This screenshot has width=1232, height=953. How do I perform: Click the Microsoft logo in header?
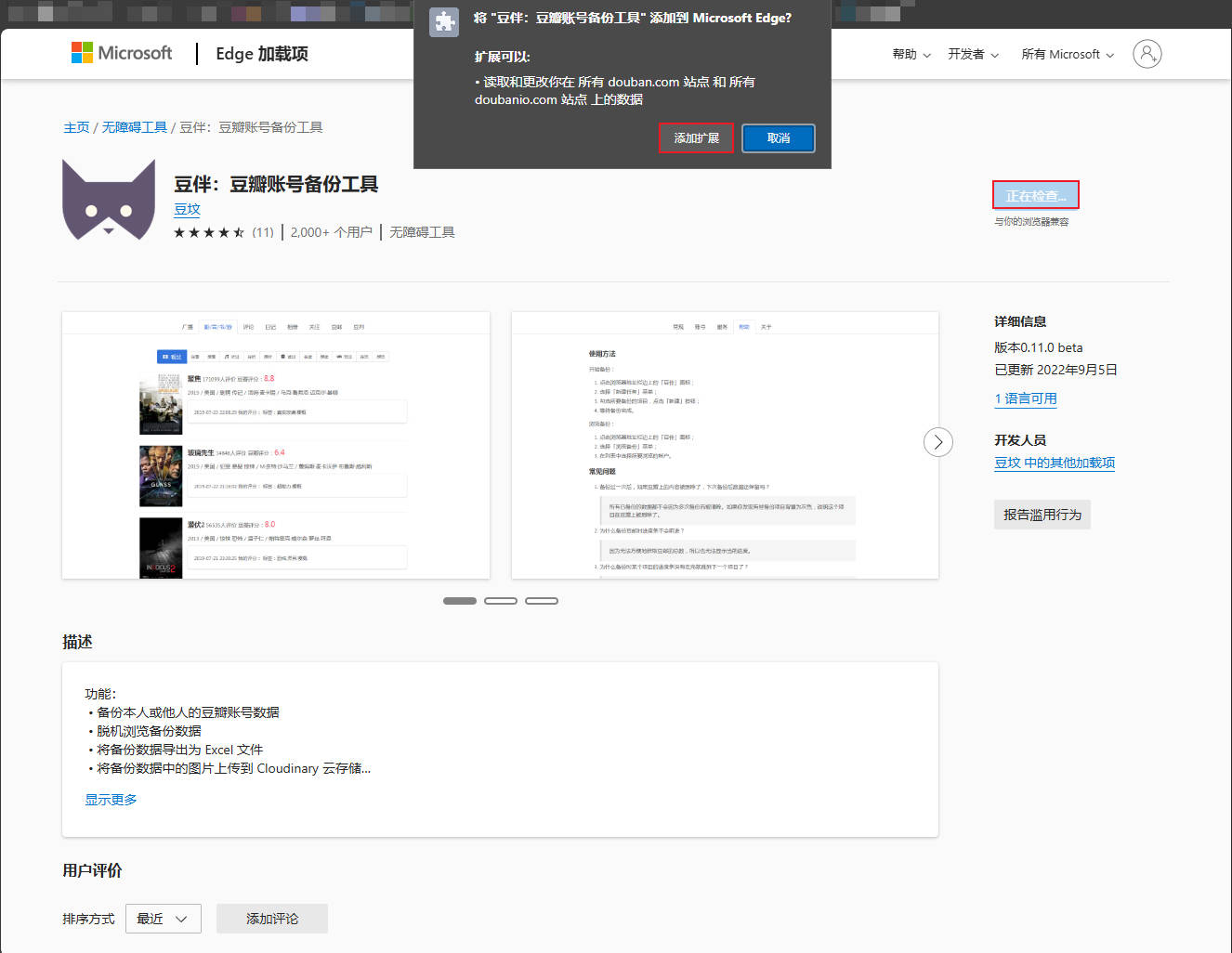122,53
